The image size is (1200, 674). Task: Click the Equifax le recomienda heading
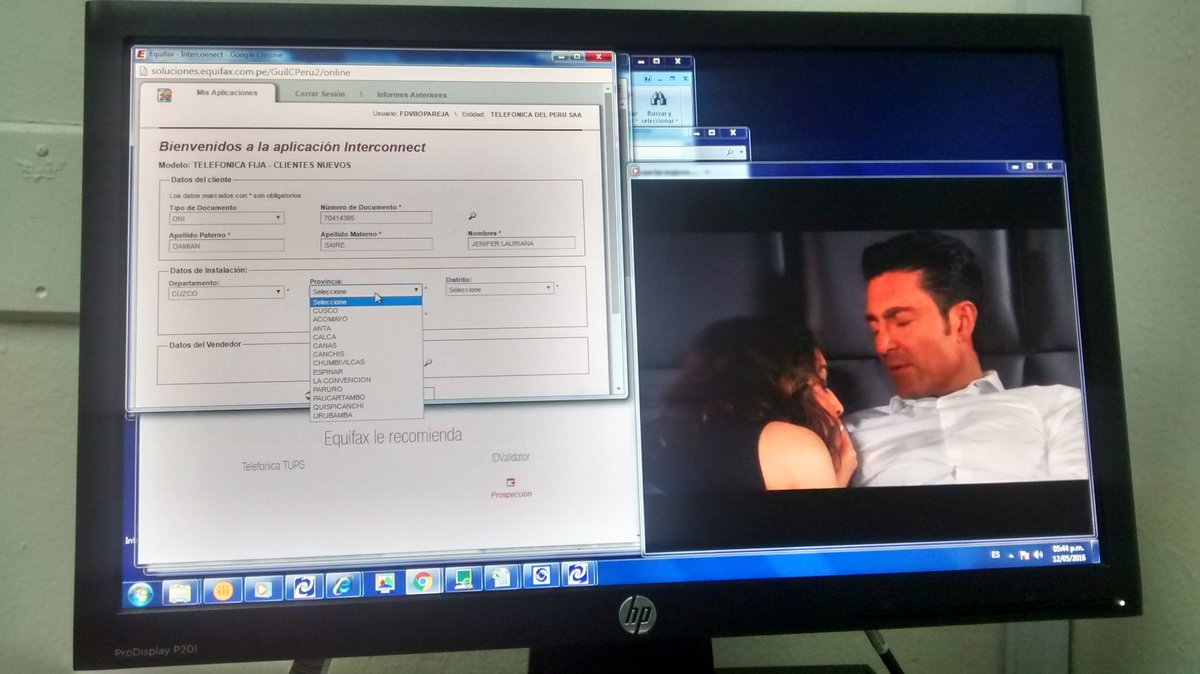[x=393, y=436]
